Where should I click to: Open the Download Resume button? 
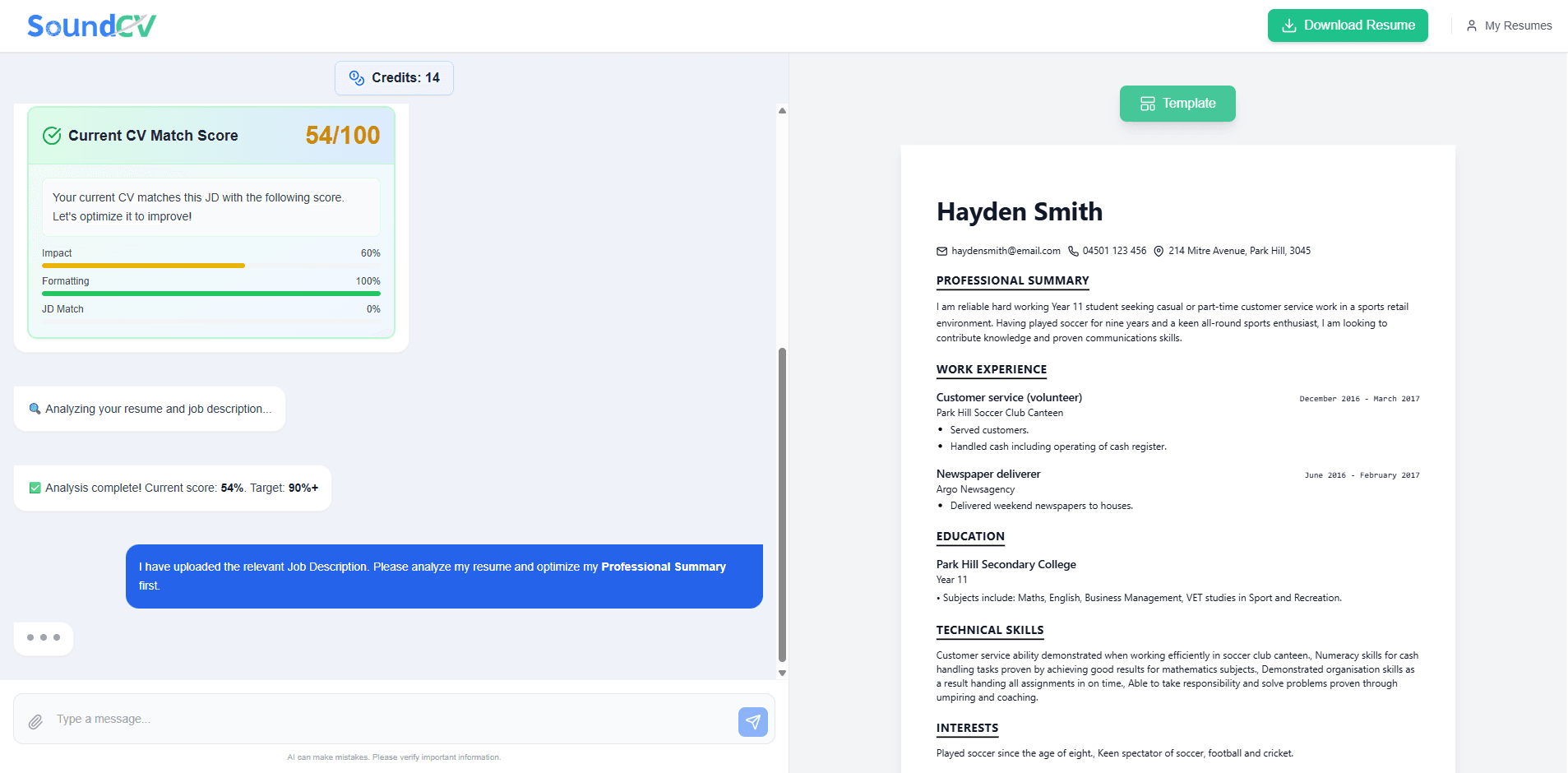[x=1348, y=25]
